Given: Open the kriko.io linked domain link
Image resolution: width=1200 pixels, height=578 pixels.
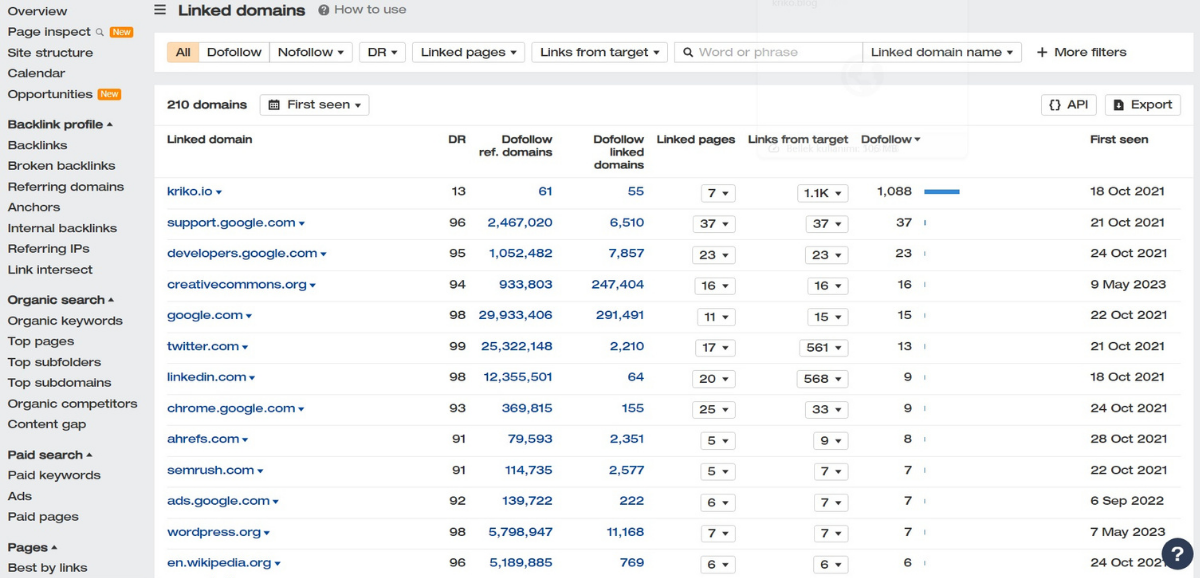Looking at the screenshot, I should click(x=189, y=192).
